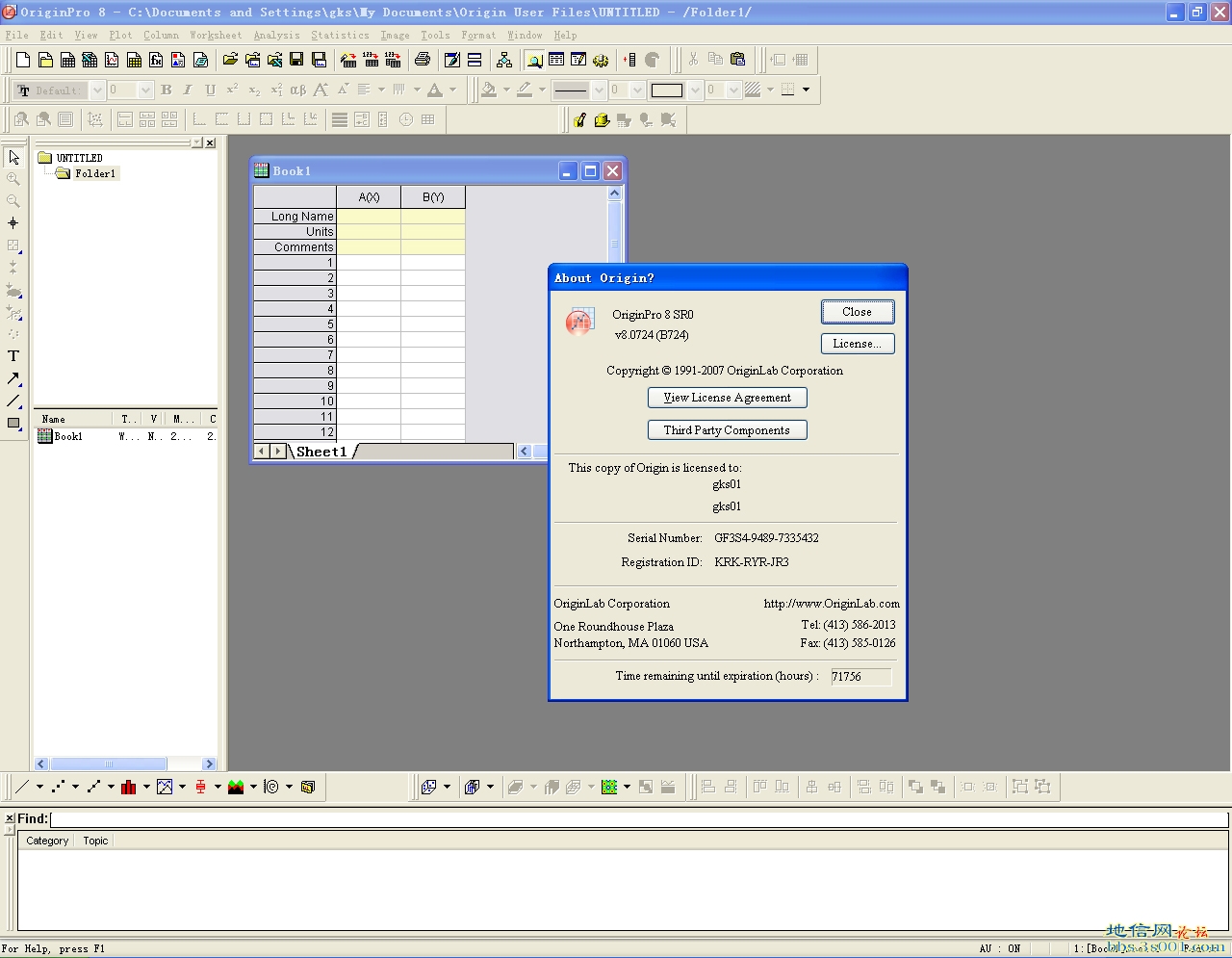Click the New Matrix icon
This screenshot has height=958, width=1232.
click(x=134, y=60)
